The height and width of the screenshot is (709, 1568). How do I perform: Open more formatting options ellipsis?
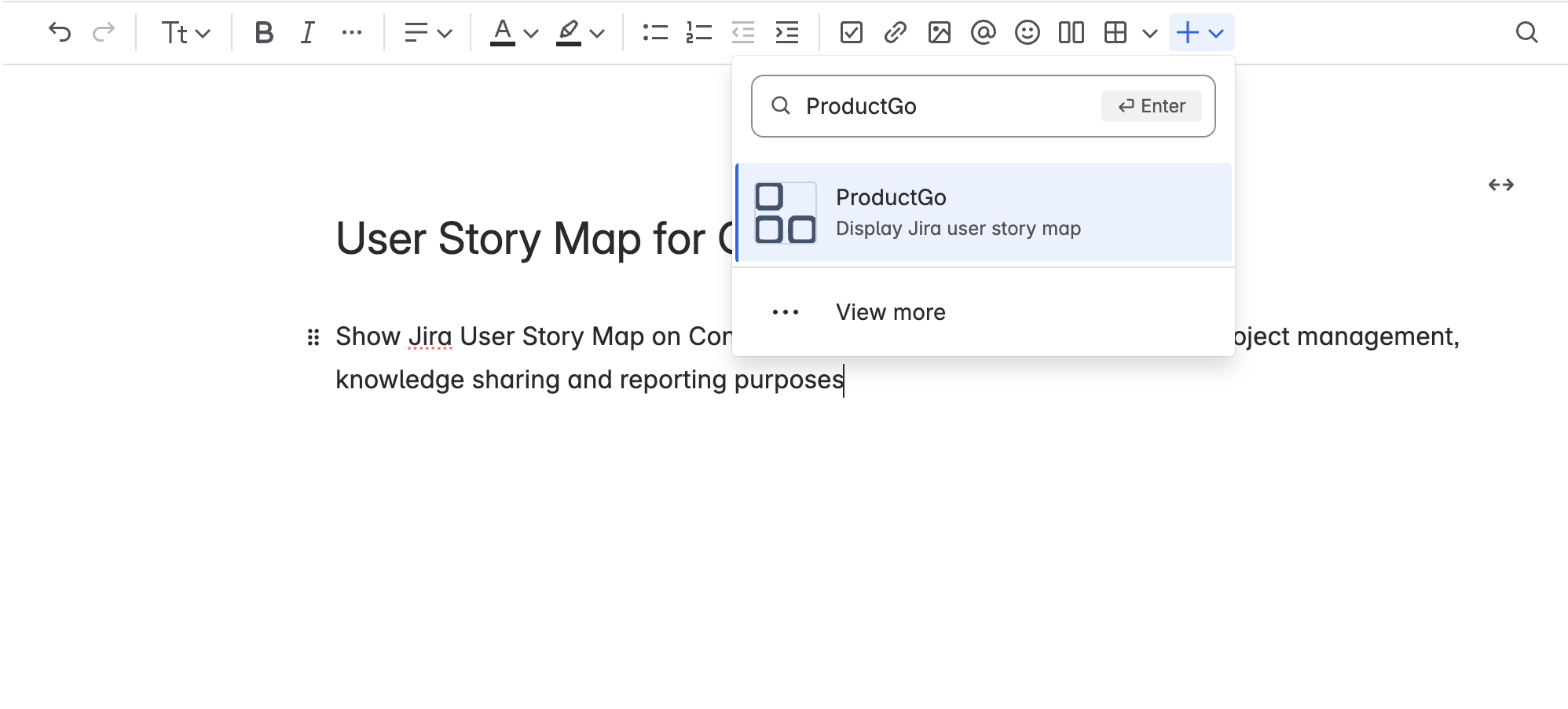(352, 32)
